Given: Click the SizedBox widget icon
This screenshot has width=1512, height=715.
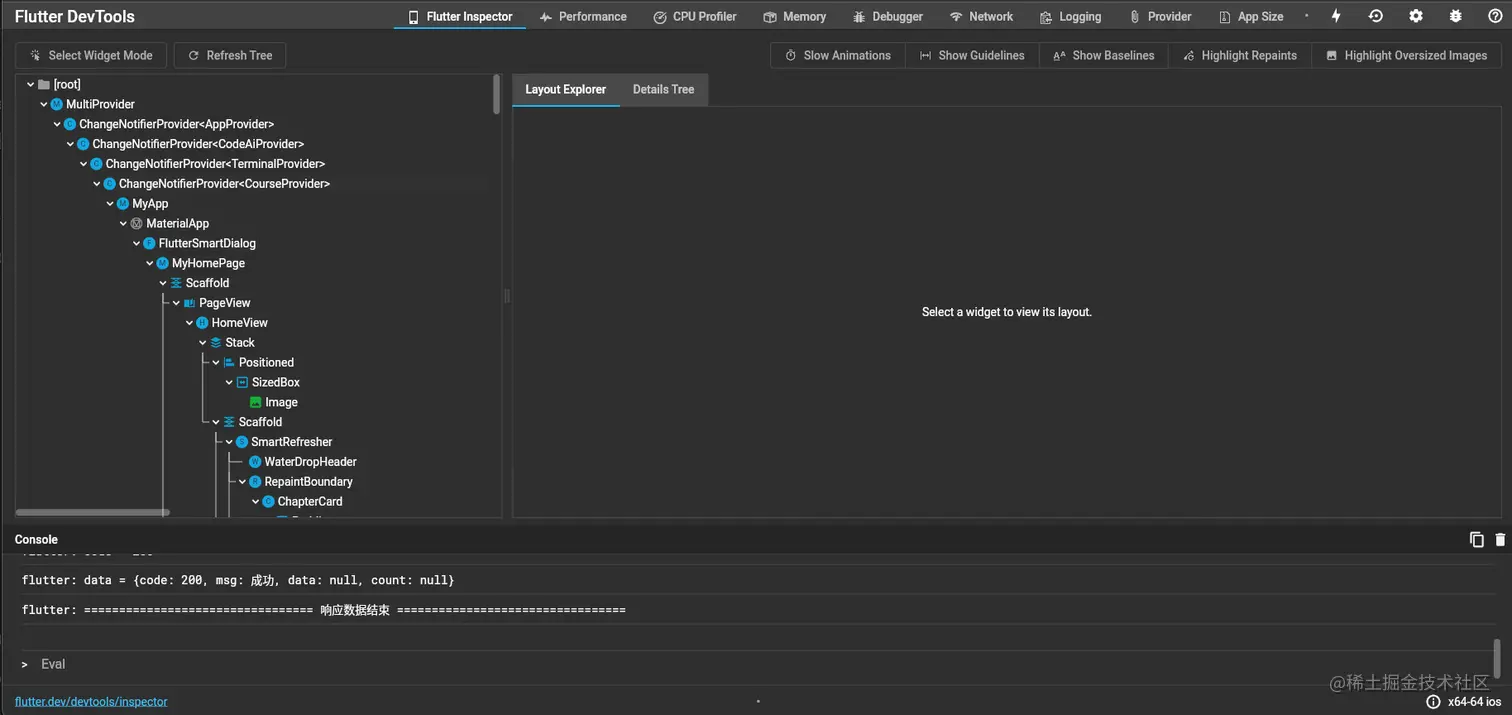Looking at the screenshot, I should coord(242,382).
